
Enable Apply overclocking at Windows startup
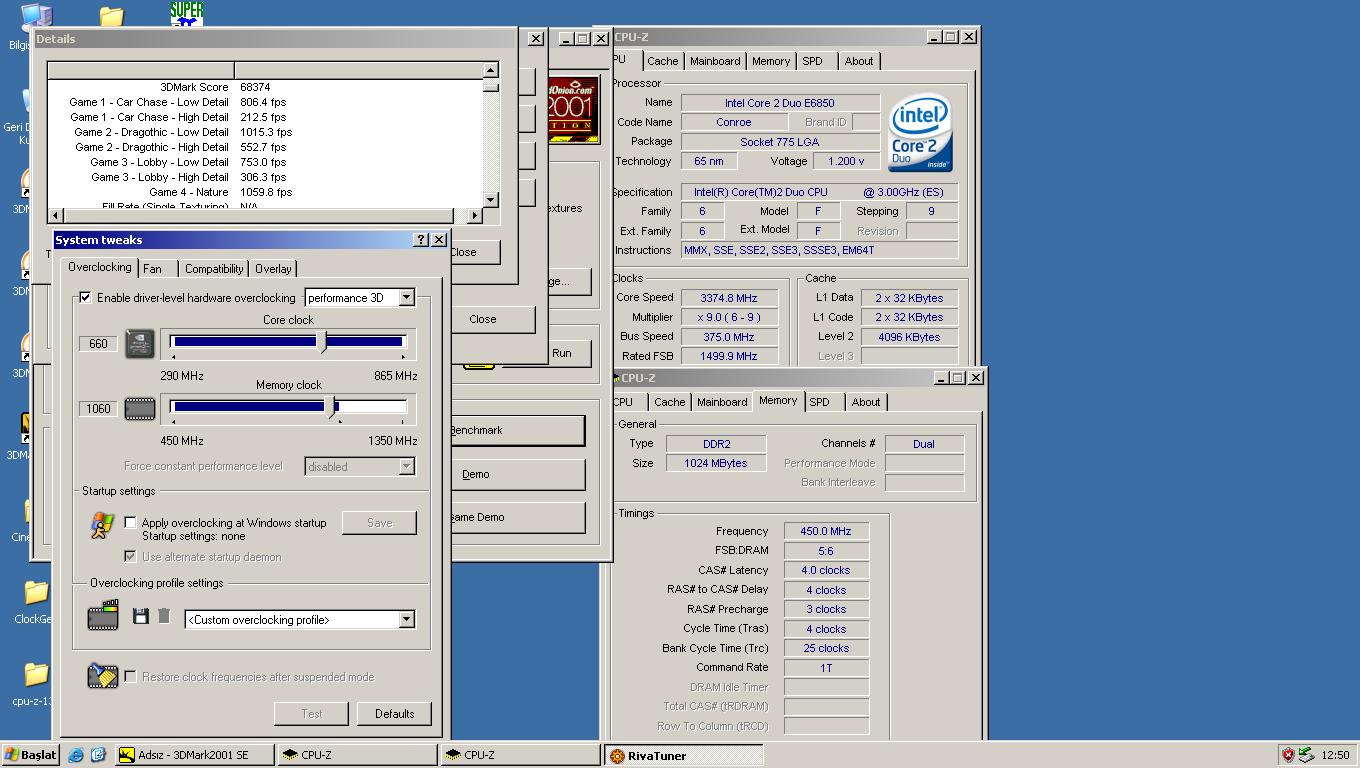pos(130,522)
